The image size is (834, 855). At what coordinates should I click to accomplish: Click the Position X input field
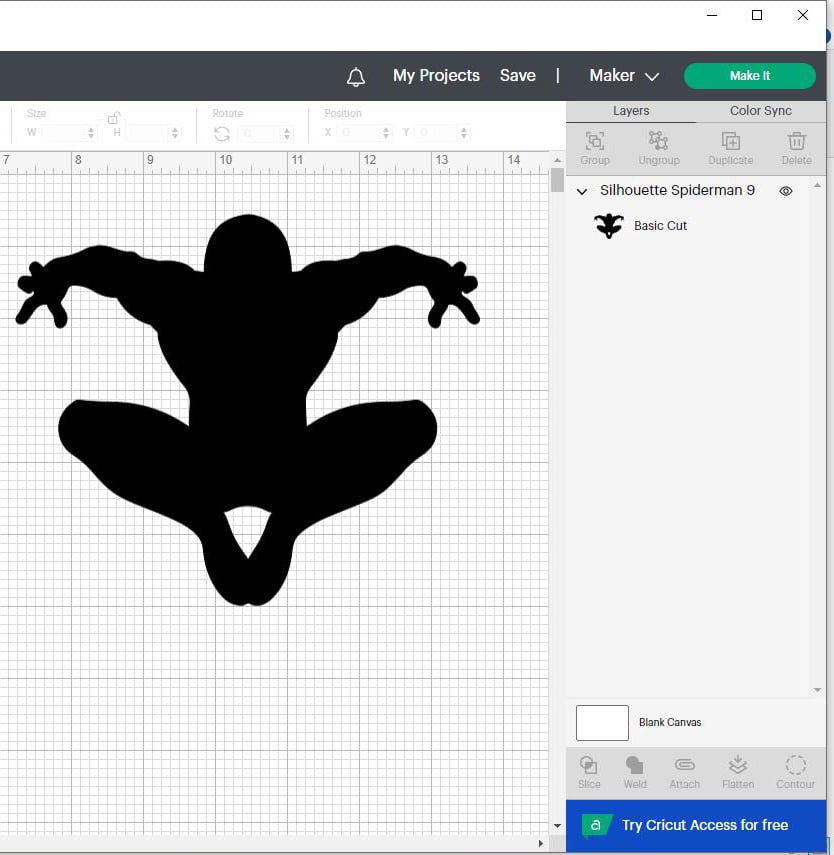tap(359, 133)
